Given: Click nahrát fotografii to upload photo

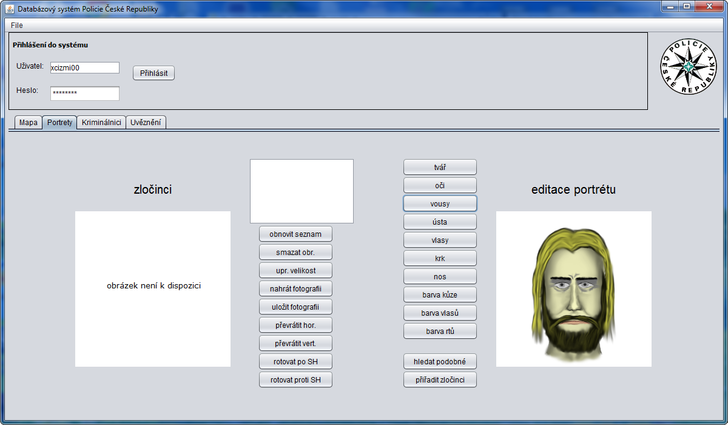Looking at the screenshot, I should 295,289.
